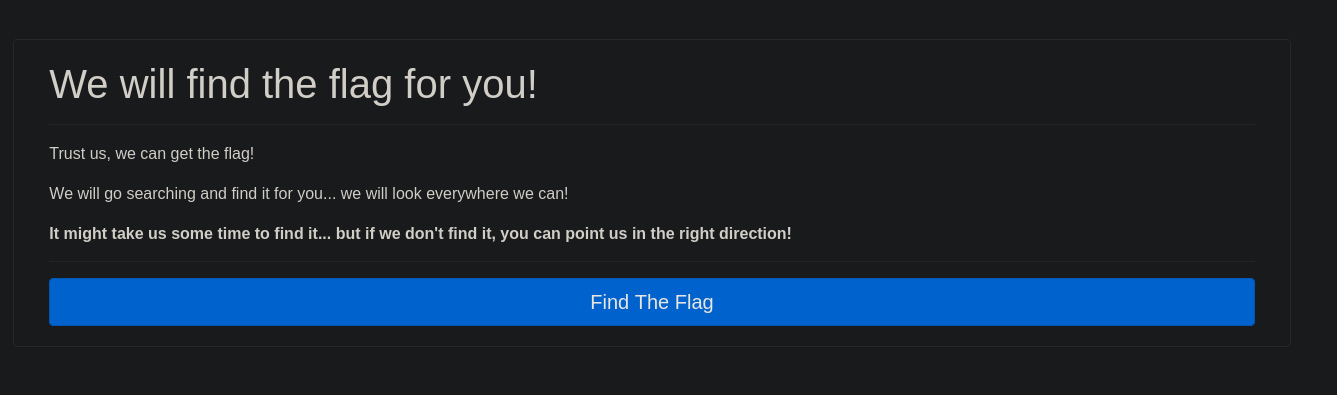Image resolution: width=1337 pixels, height=395 pixels.
Task: Select the 'We will find the flag for you!' heading
Action: (293, 84)
